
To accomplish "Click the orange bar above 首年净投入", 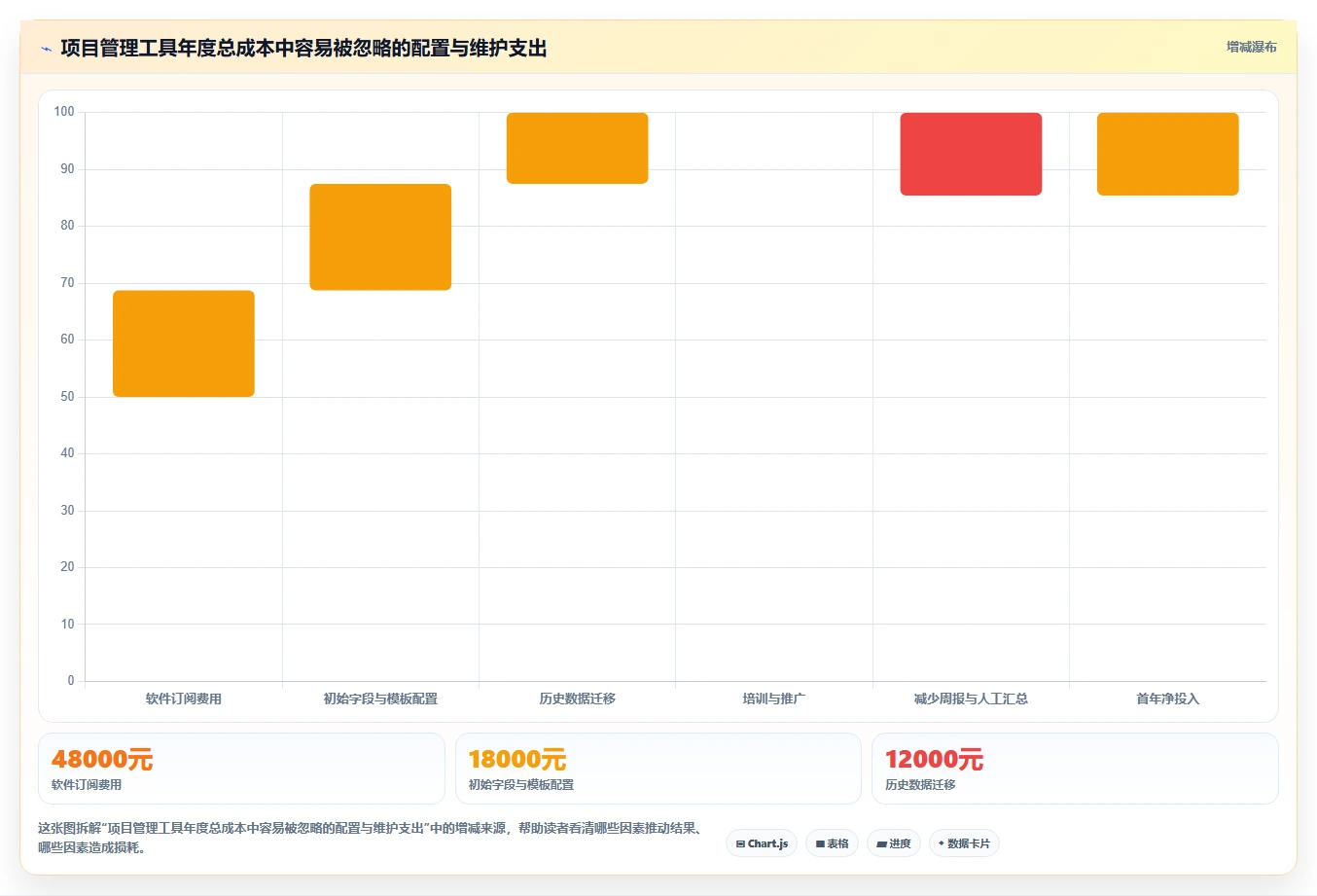I will tap(1167, 154).
